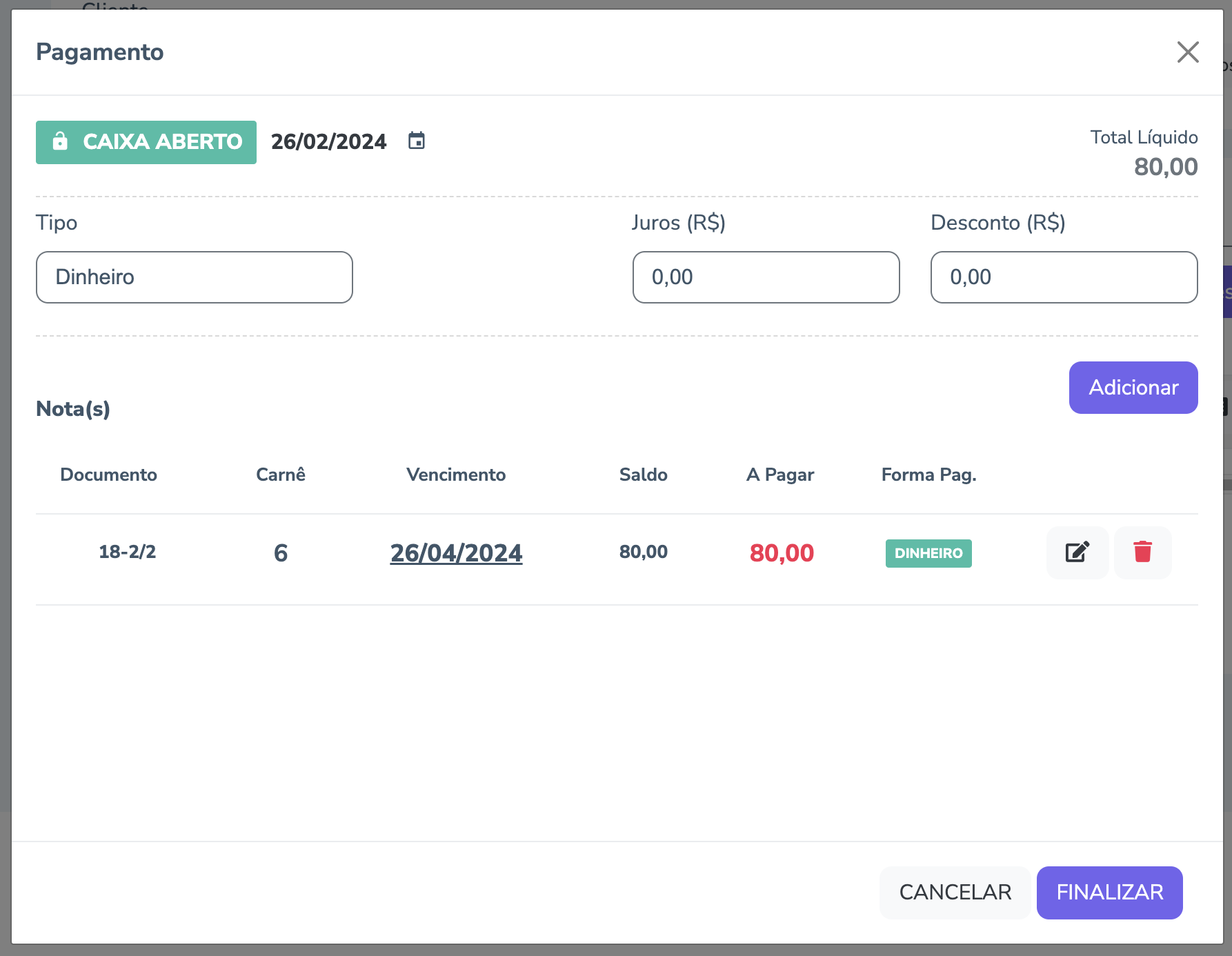1232x956 pixels.
Task: Open the calendar icon beside the payment date
Action: coord(416,141)
